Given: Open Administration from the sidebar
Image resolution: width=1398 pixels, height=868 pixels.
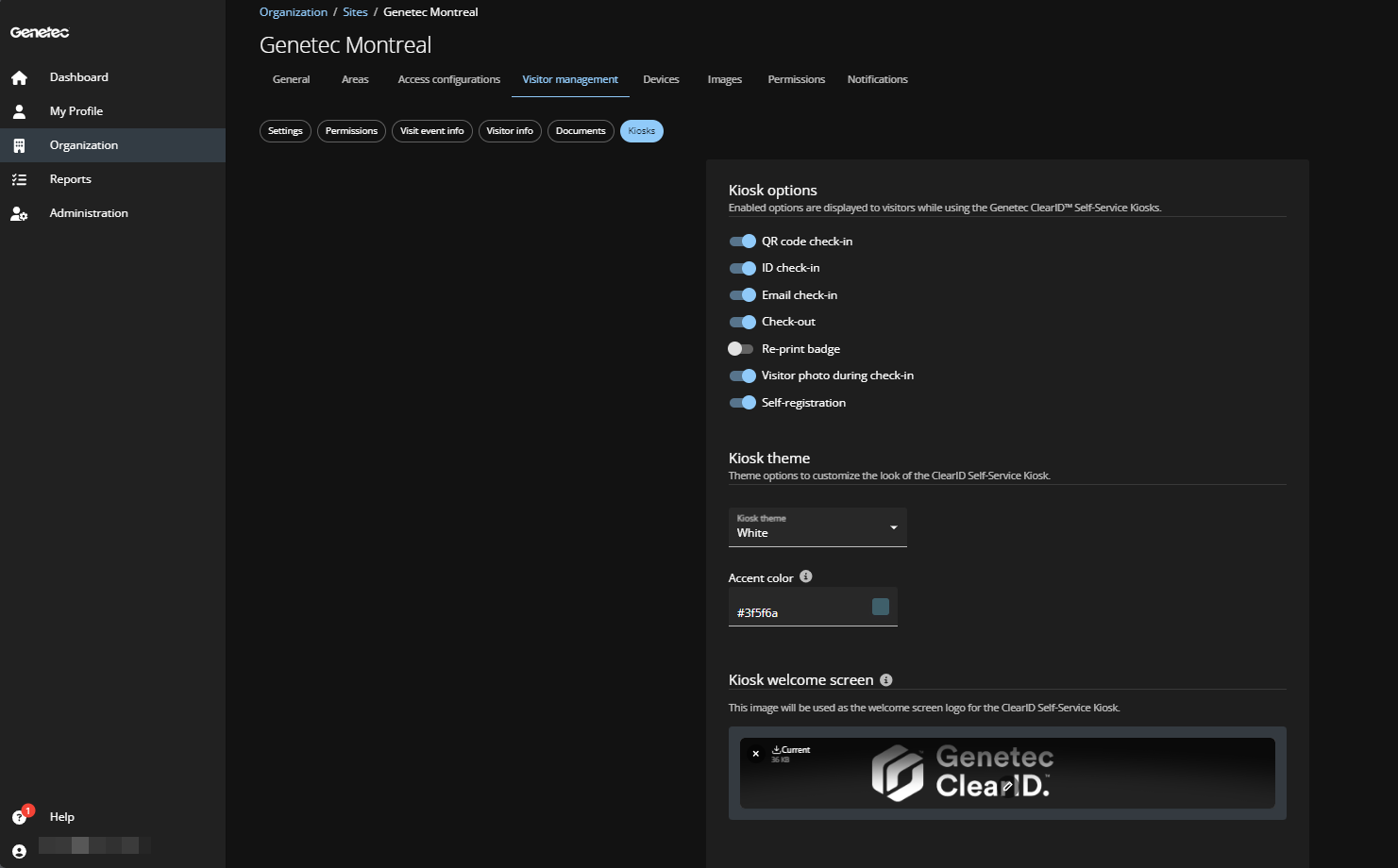Looking at the screenshot, I should pyautogui.click(x=112, y=213).
